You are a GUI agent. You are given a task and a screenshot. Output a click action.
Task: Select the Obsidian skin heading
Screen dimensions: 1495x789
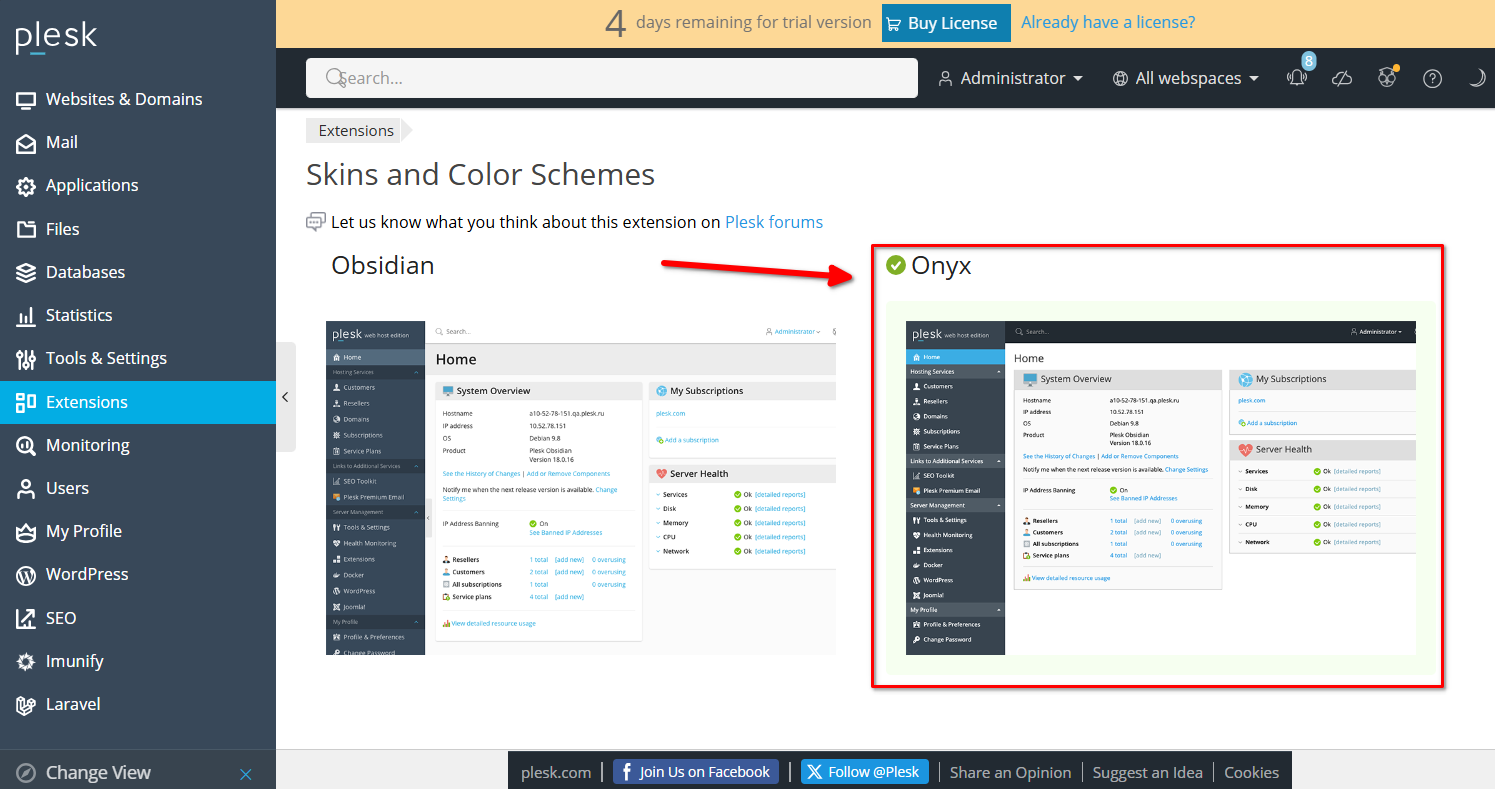tap(383, 265)
